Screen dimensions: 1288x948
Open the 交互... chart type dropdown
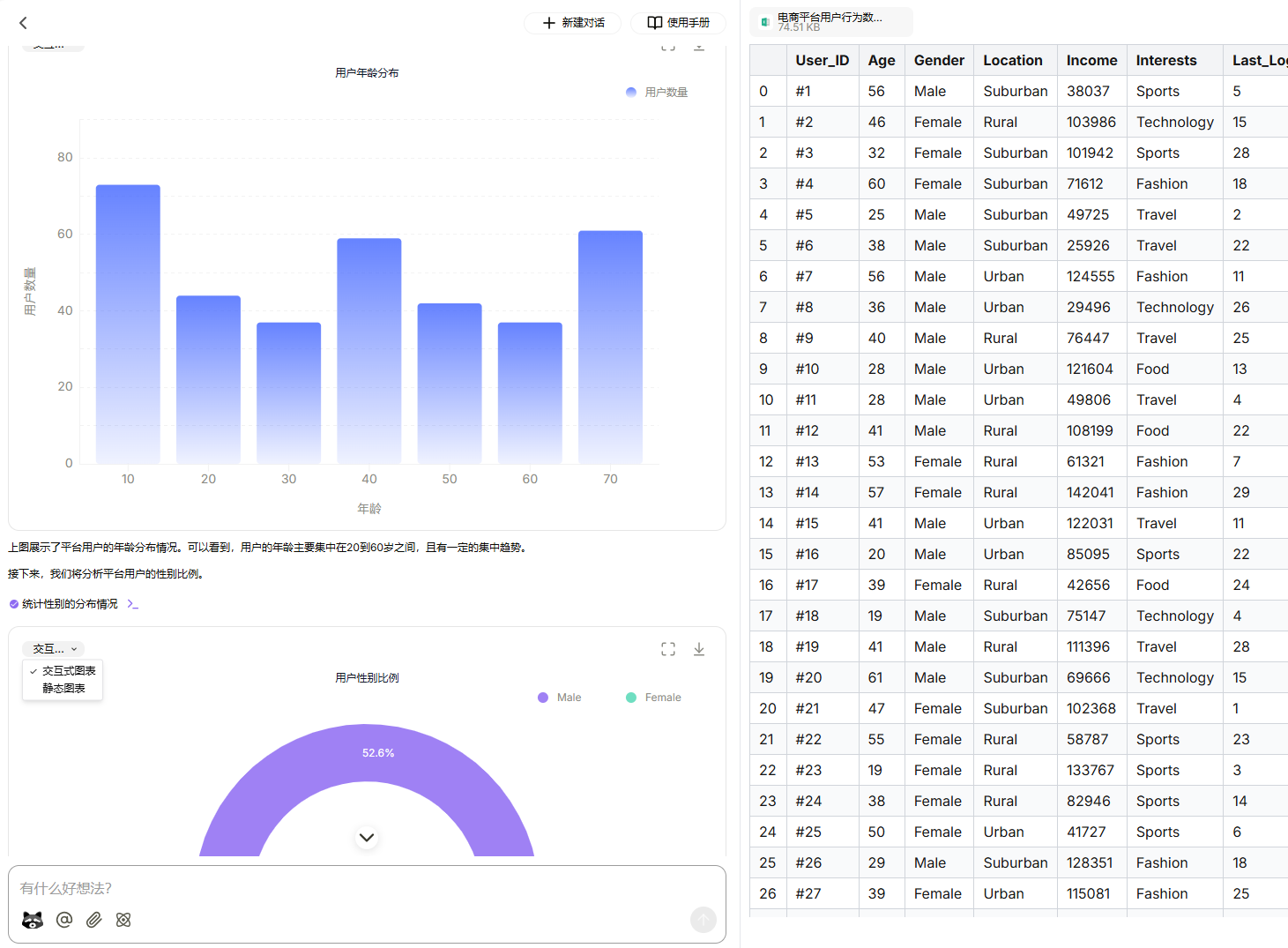click(54, 649)
